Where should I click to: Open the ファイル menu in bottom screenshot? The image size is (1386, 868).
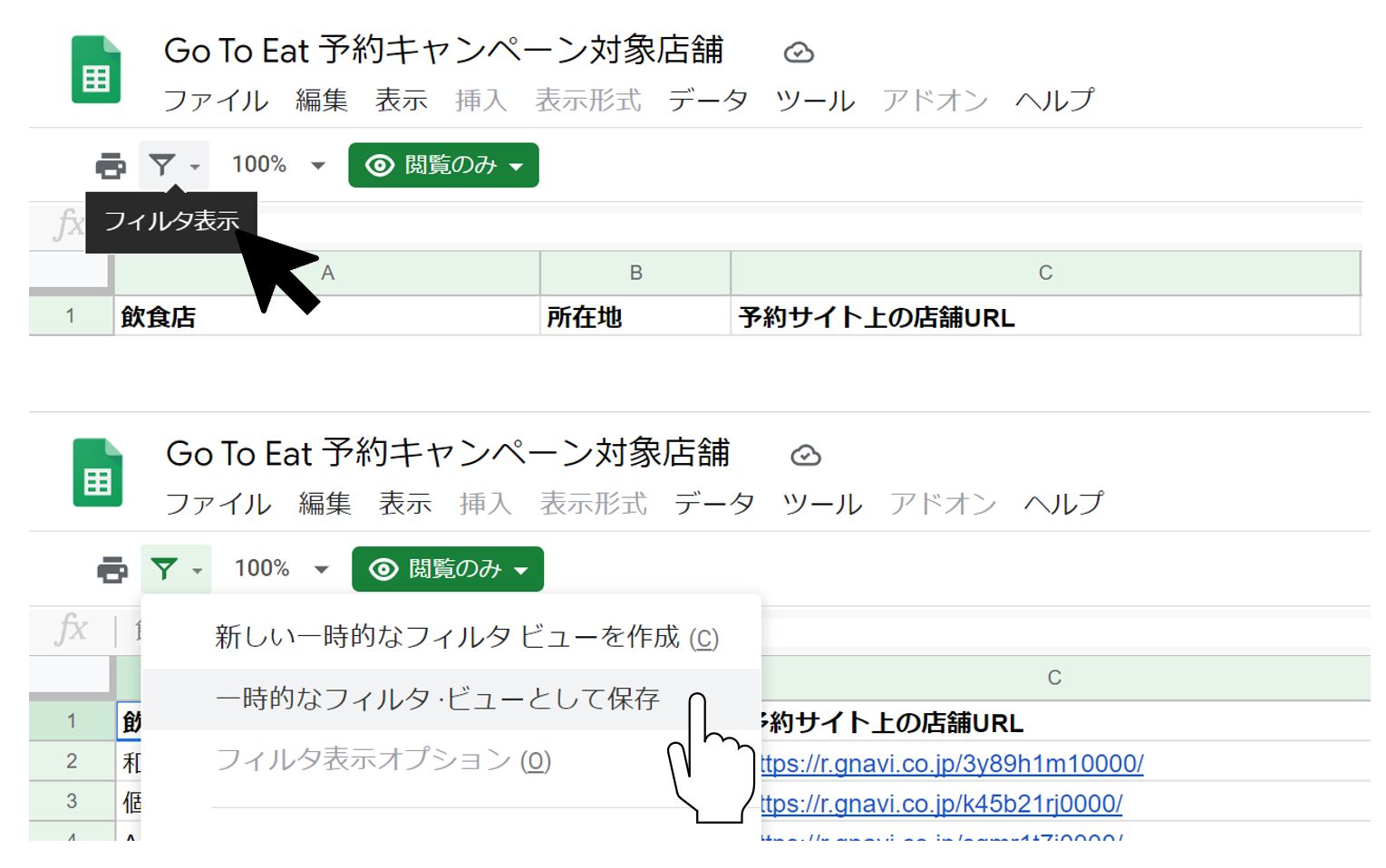218,503
